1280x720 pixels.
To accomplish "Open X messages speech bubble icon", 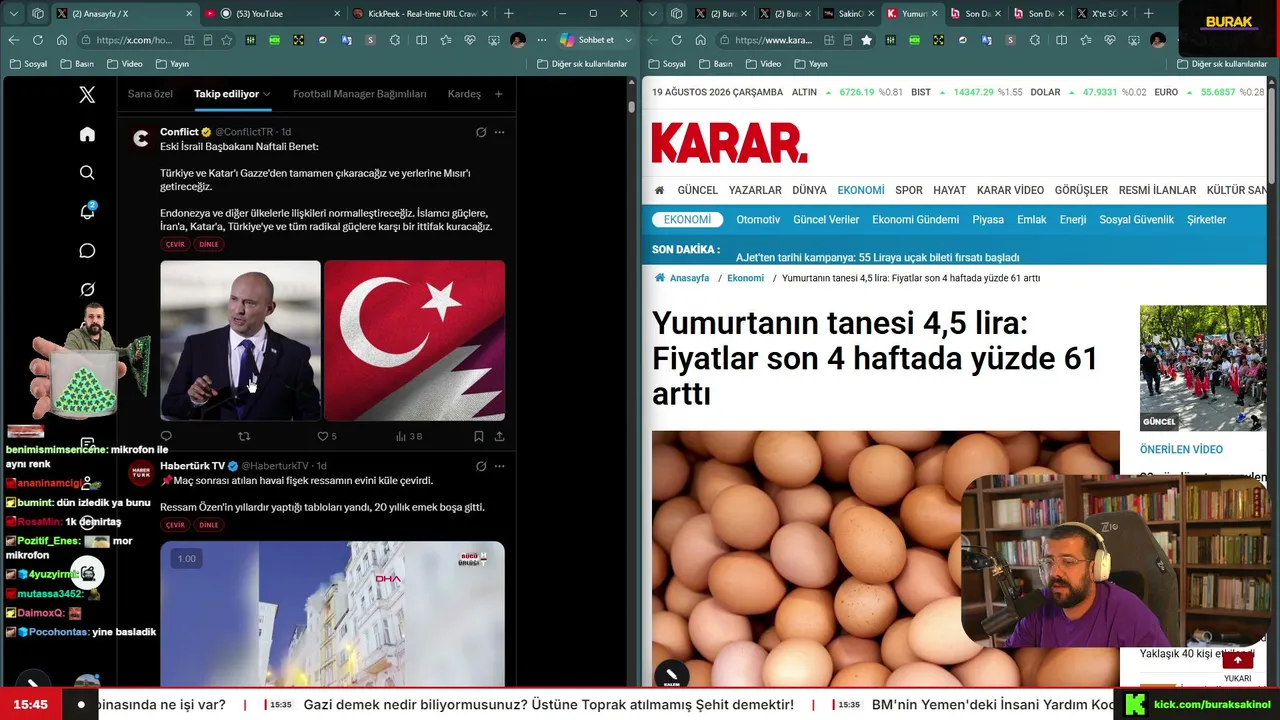I will tap(87, 250).
